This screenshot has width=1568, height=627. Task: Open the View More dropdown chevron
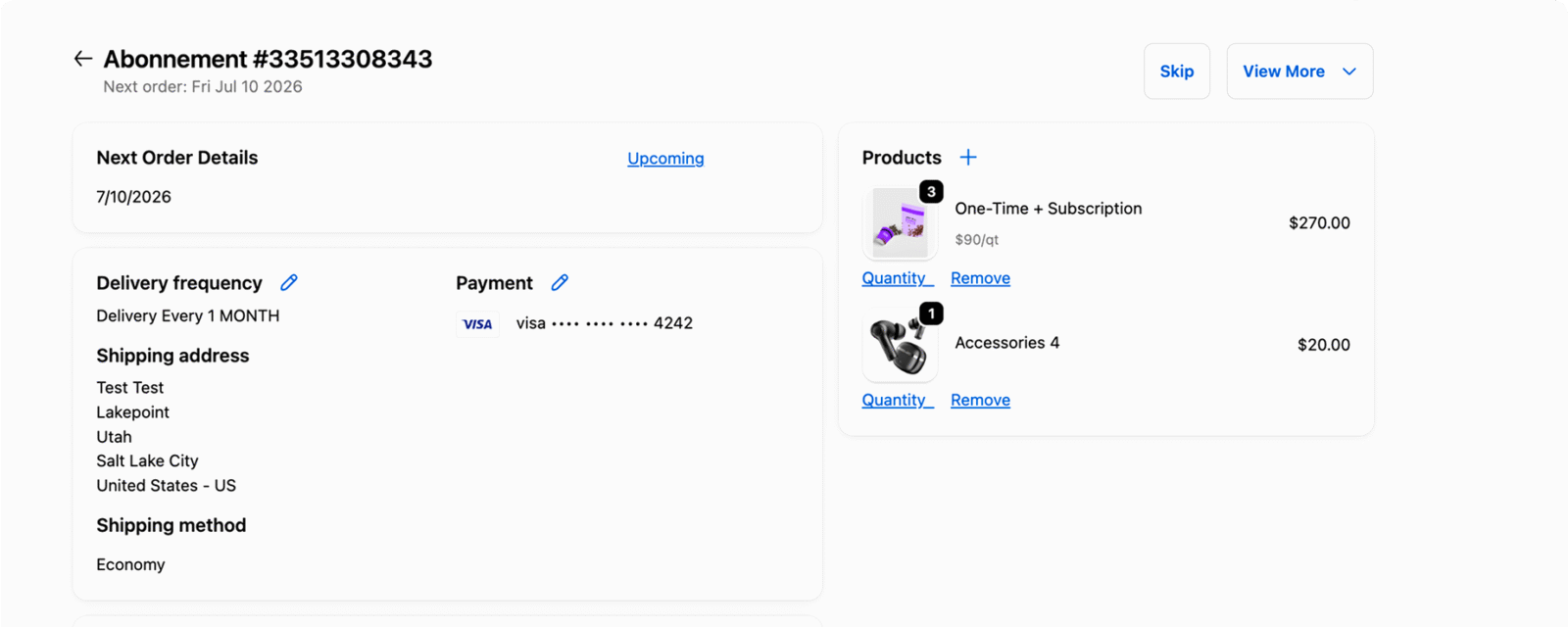[1349, 72]
